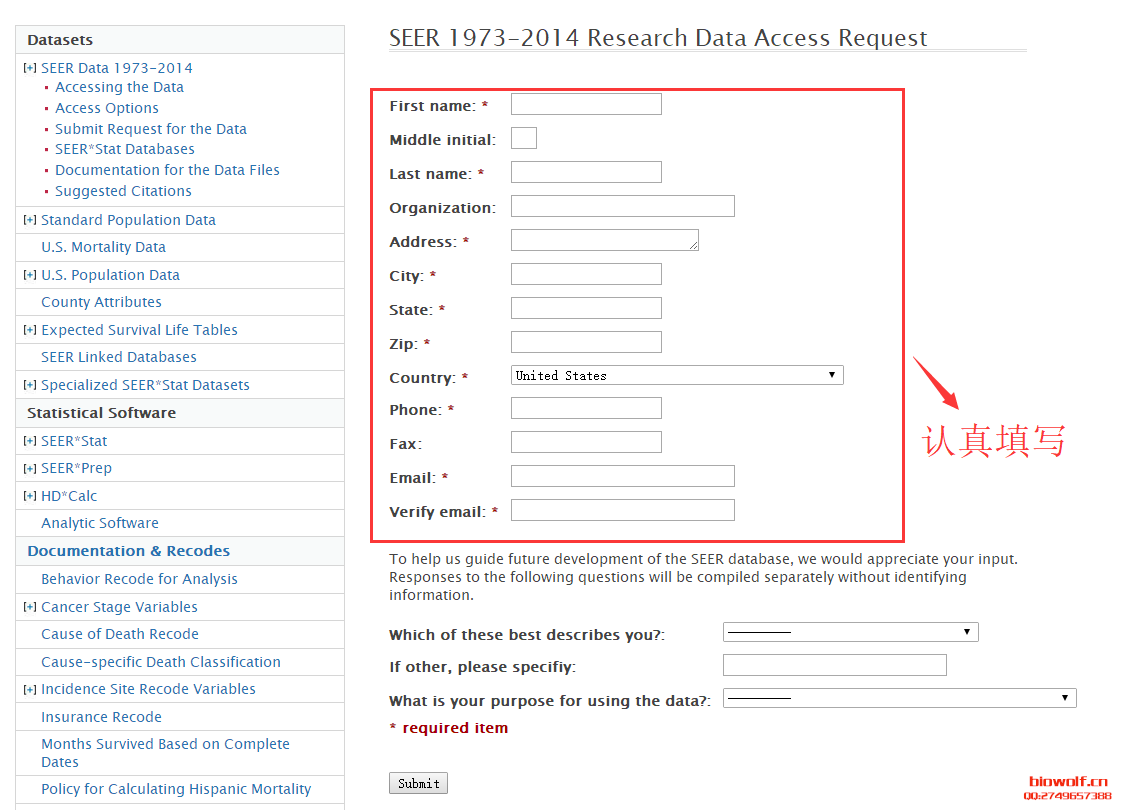1129x810 pixels.
Task: Open Submit Request for the Data link
Action: [150, 129]
